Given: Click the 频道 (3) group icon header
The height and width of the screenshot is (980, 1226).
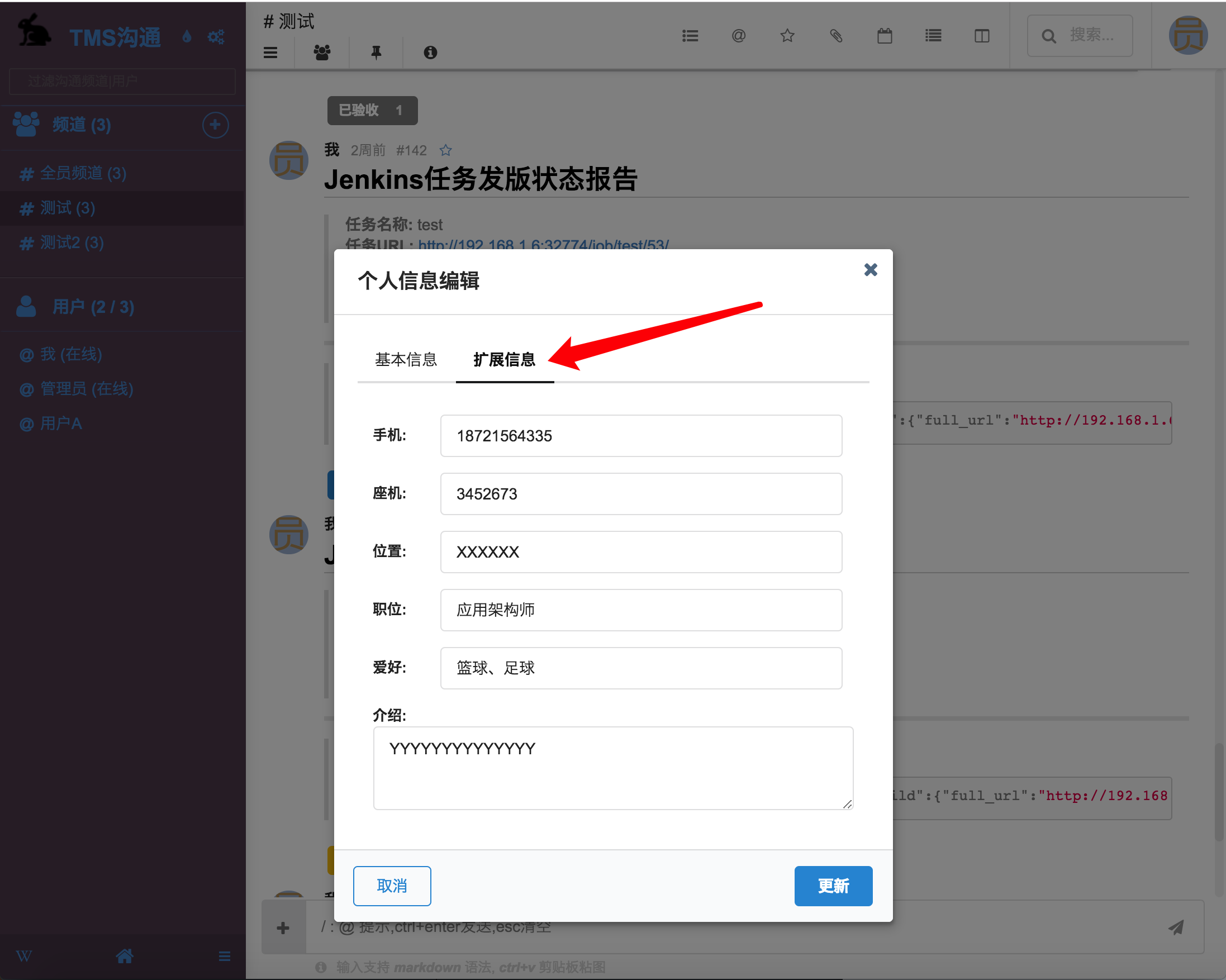Looking at the screenshot, I should [26, 125].
